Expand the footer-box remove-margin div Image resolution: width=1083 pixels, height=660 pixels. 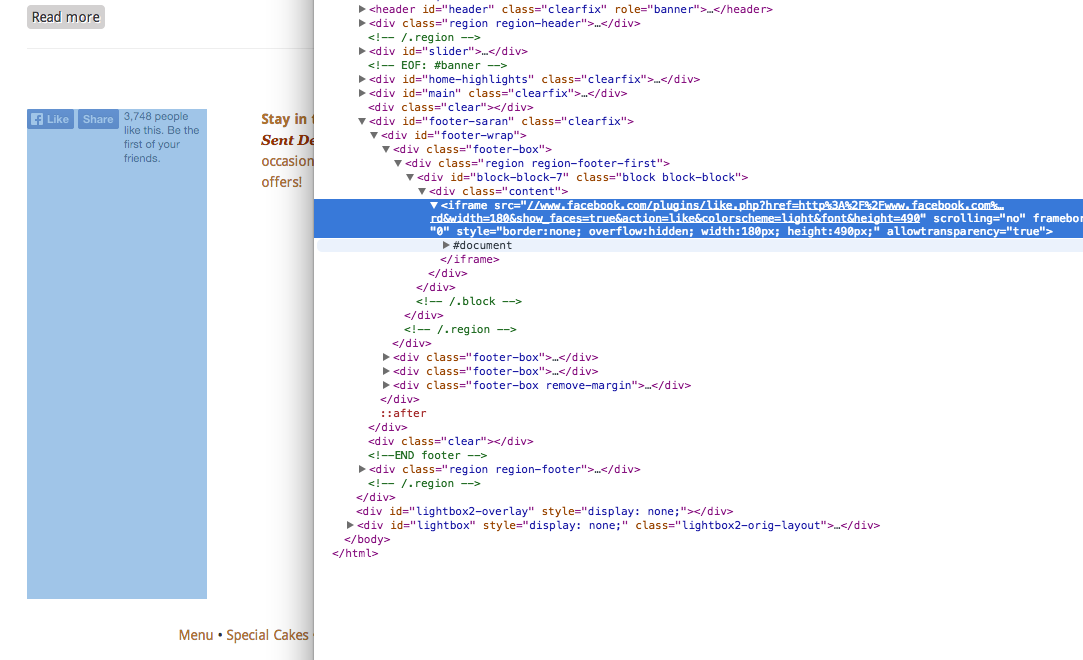386,385
